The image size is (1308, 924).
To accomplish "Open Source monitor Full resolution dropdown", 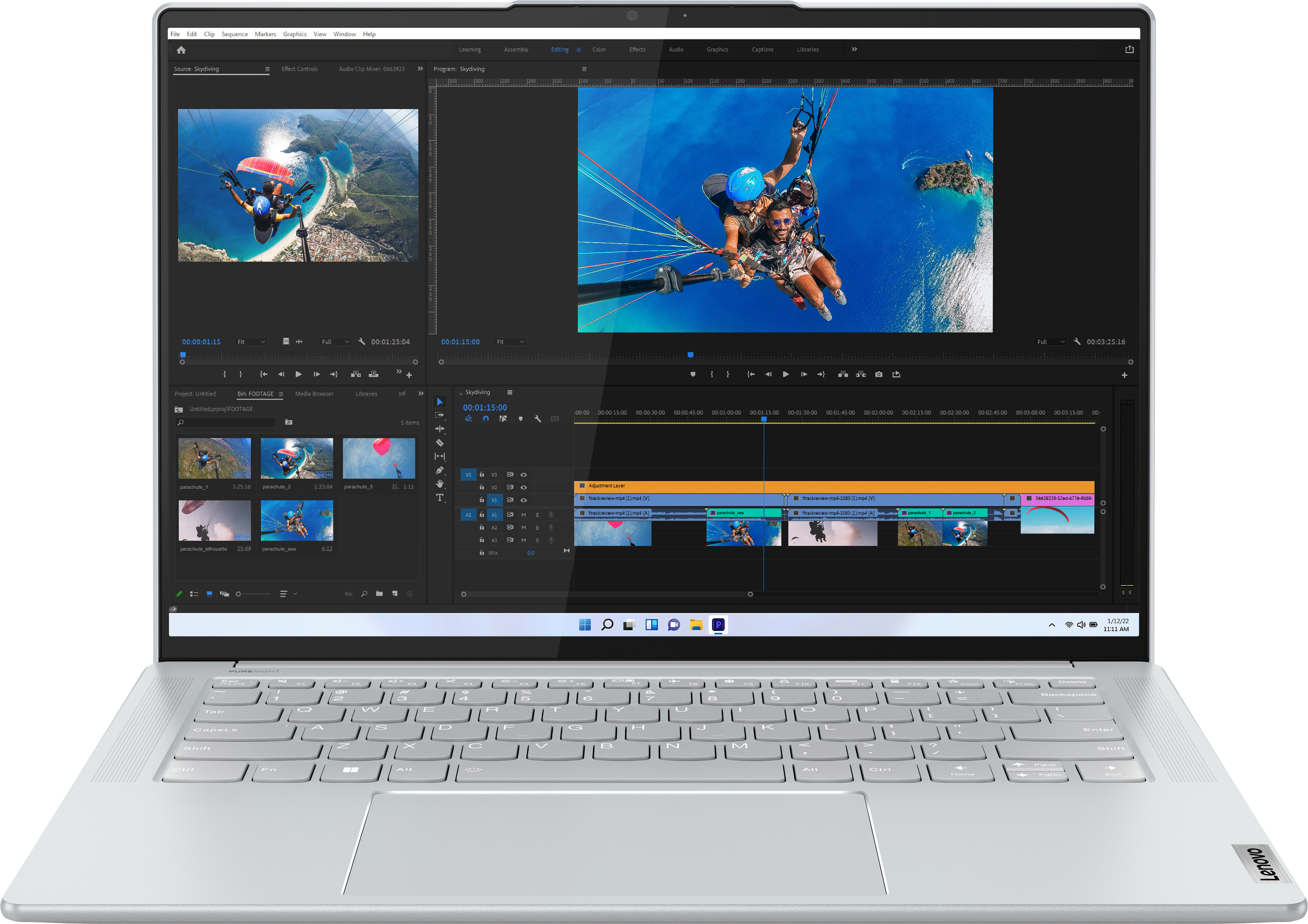I will (x=335, y=342).
